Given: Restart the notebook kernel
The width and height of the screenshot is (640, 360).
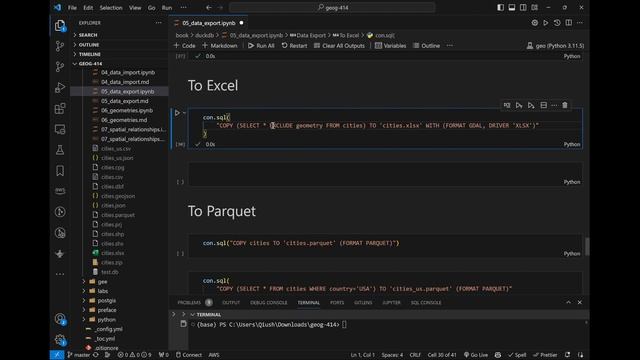Looking at the screenshot, I should pos(294,46).
